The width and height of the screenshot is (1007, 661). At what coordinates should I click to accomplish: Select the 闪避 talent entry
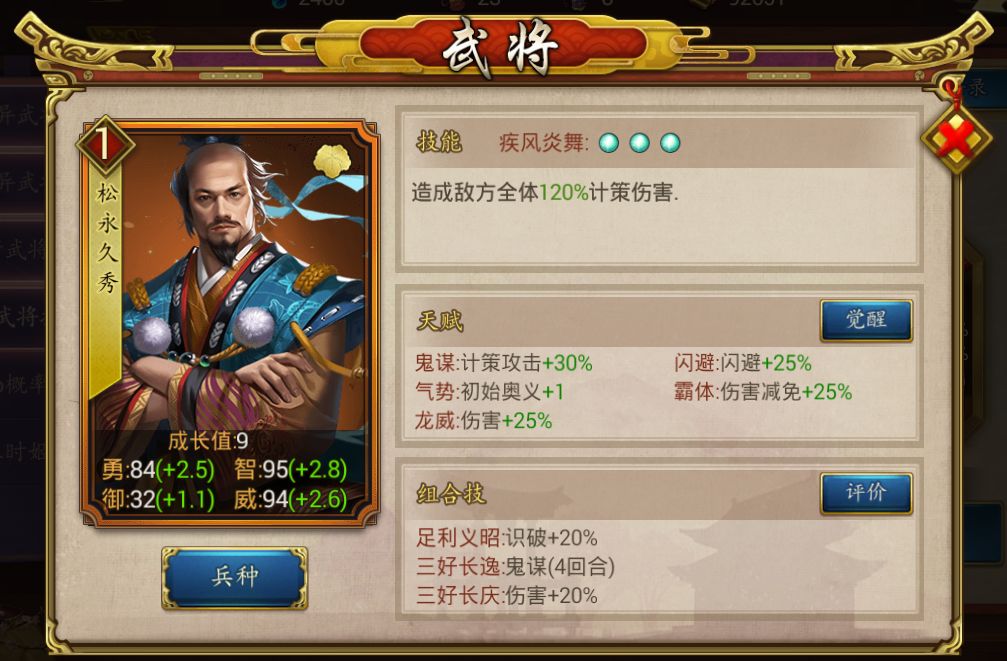[x=743, y=363]
